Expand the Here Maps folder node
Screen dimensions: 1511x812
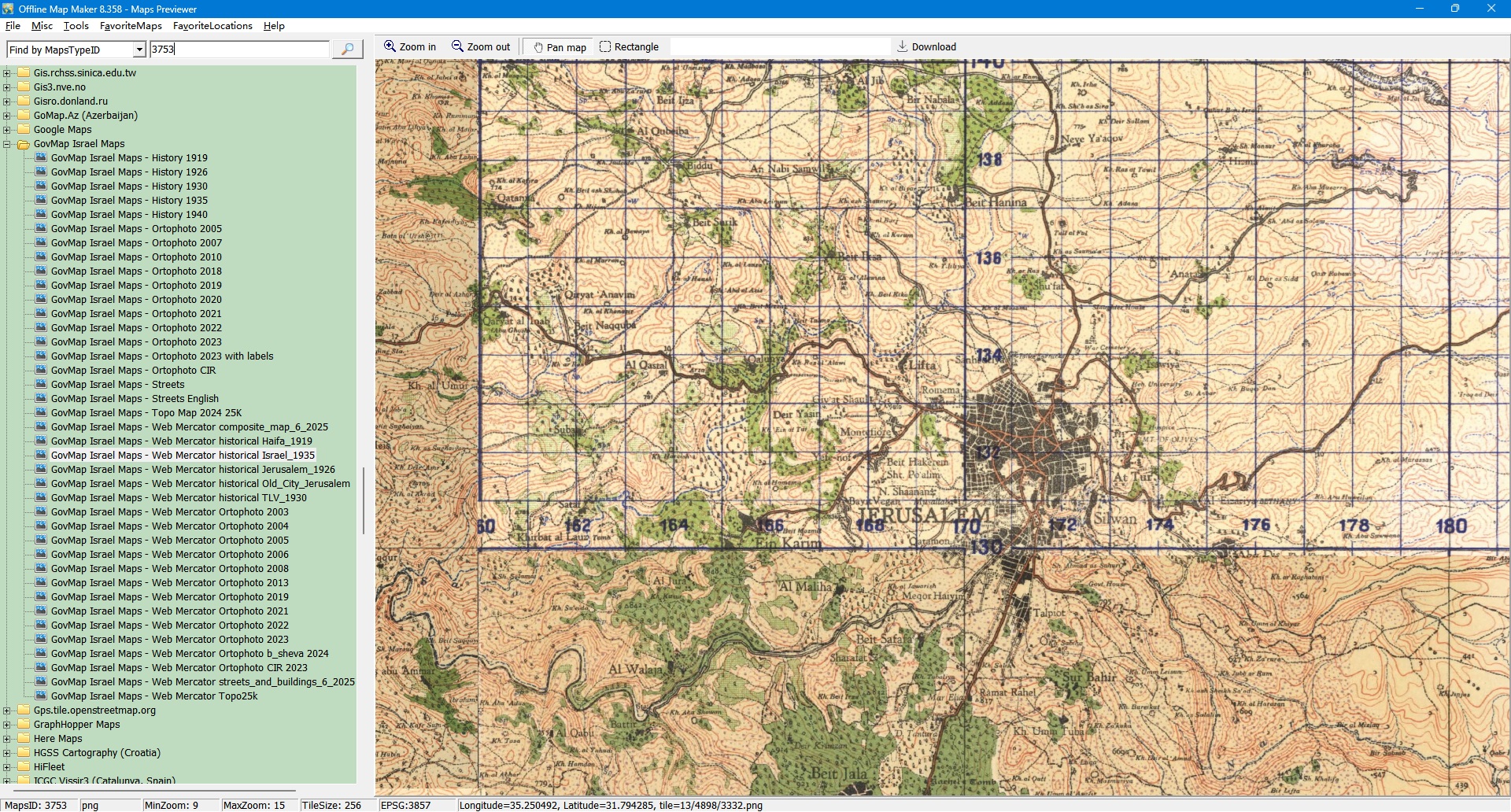(x=7, y=739)
